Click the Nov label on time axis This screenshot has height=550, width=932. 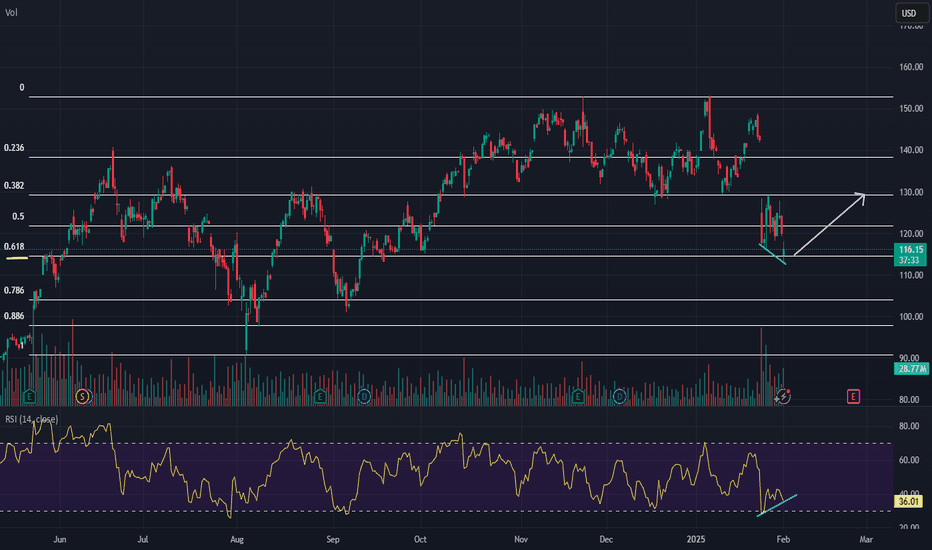pyautogui.click(x=521, y=539)
